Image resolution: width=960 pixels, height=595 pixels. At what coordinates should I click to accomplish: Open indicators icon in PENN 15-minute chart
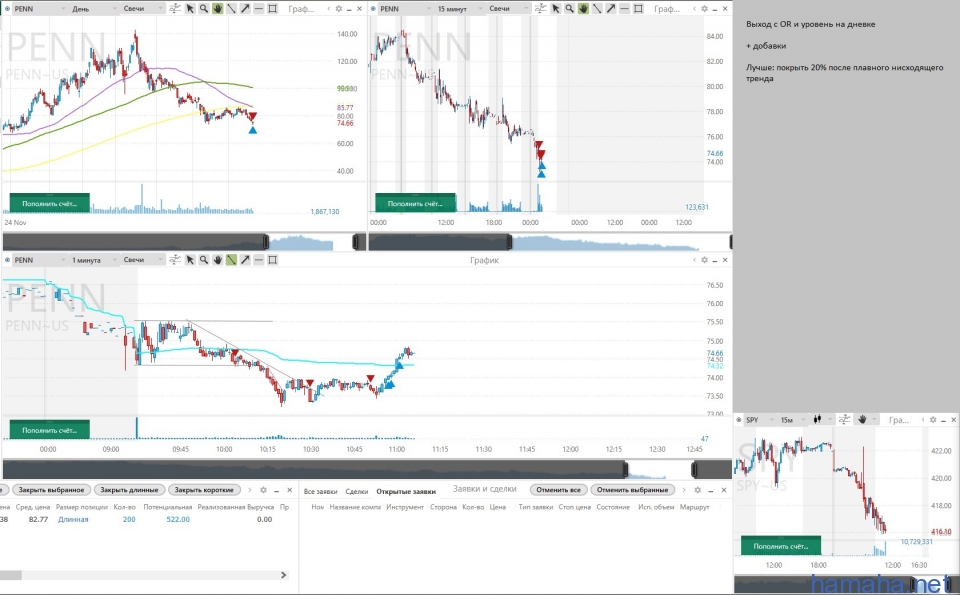[x=541, y=9]
